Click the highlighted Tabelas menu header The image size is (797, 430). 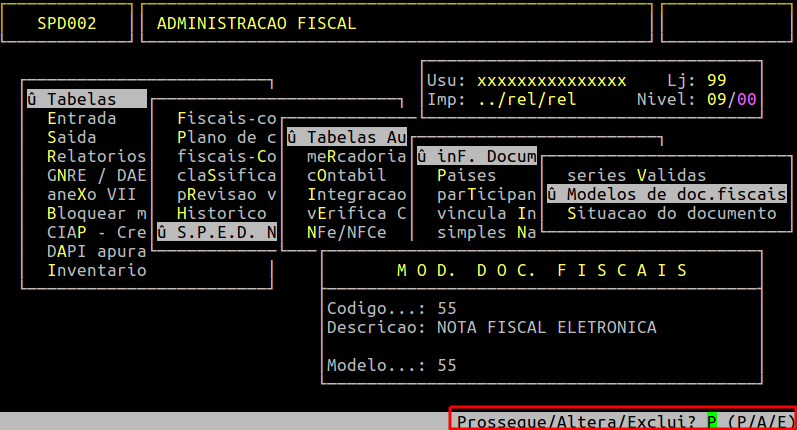[87, 99]
